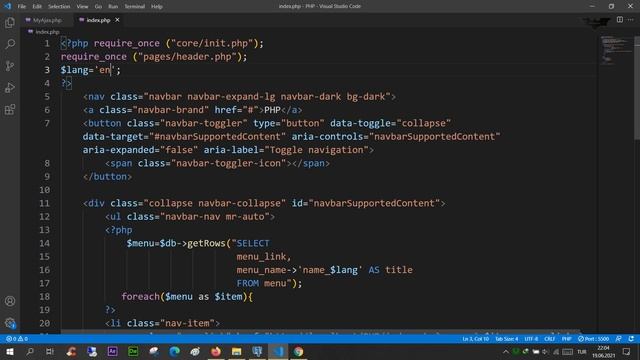Open the Edit menu

click(37, 6)
